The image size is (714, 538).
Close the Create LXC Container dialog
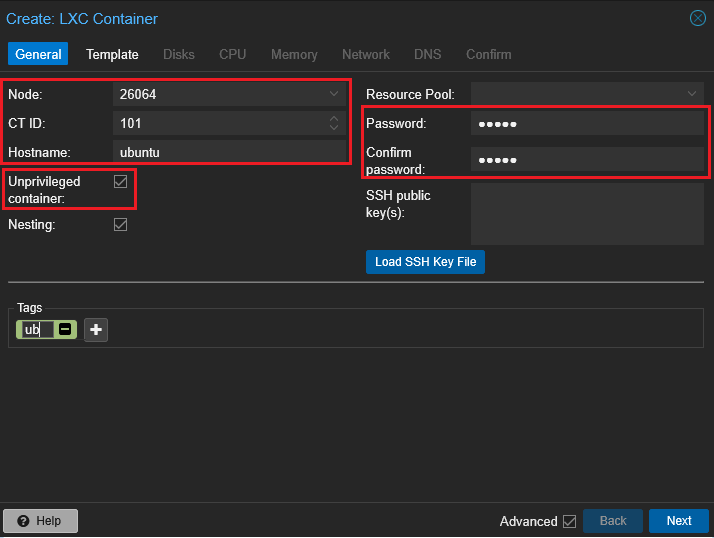(x=698, y=18)
